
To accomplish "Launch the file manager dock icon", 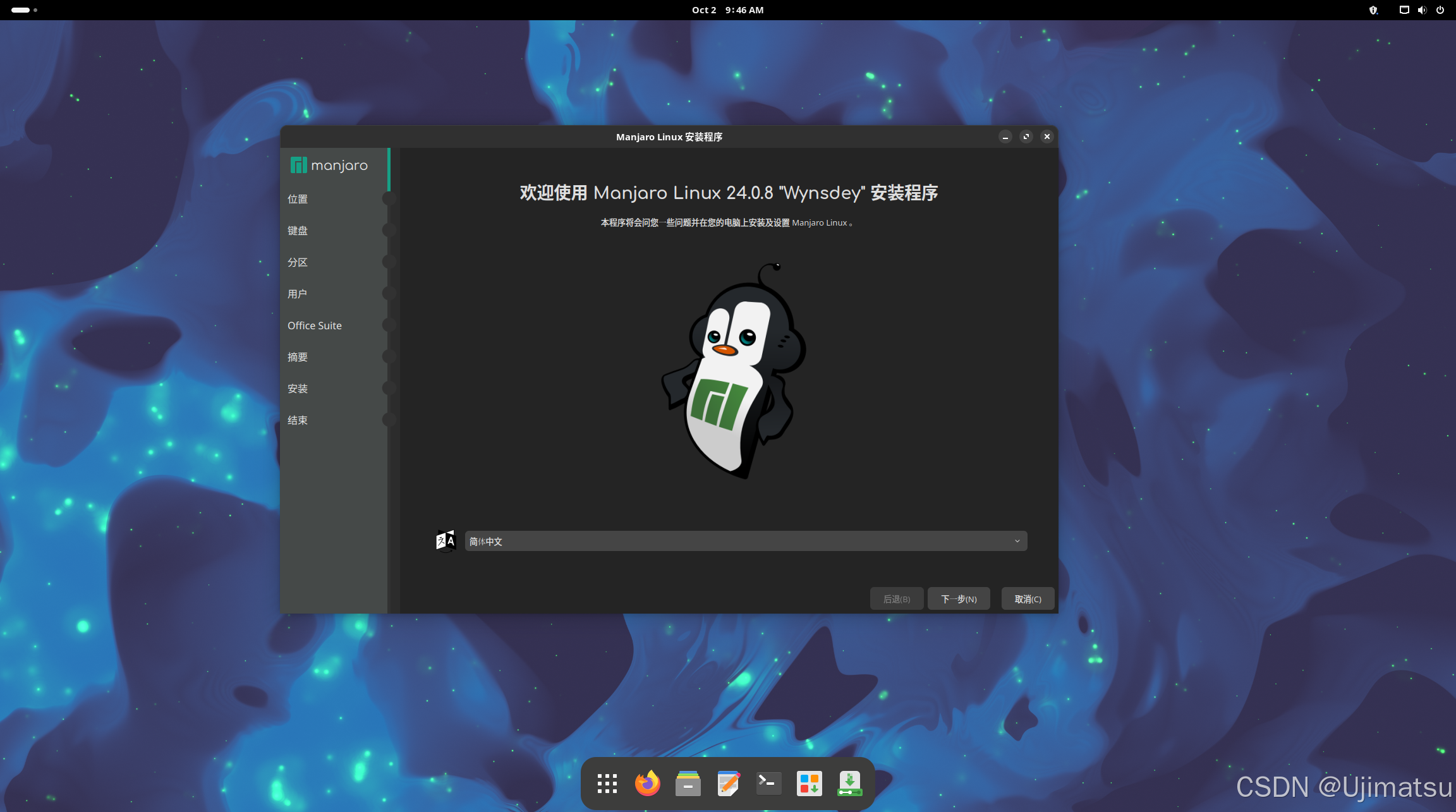I will [688, 784].
